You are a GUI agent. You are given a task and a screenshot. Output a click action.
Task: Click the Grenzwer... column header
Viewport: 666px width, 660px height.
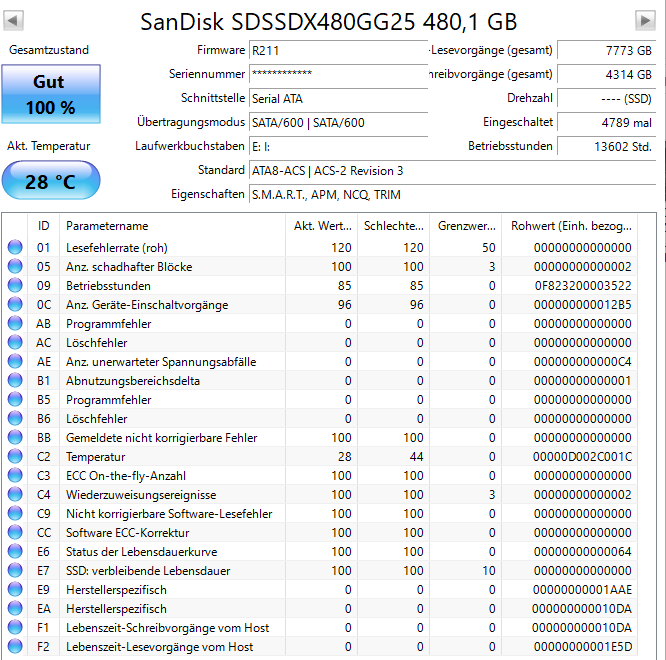pos(466,226)
